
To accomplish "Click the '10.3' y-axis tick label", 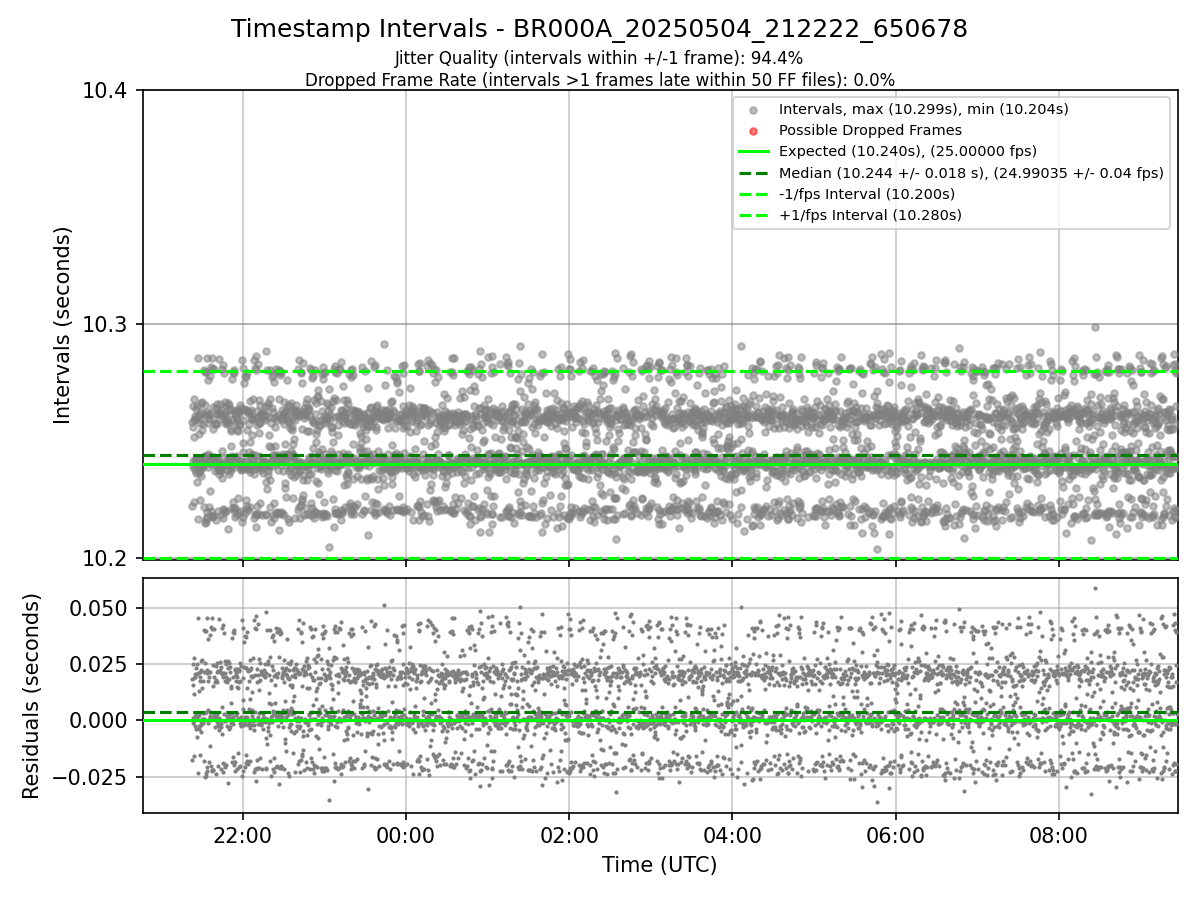I will [x=107, y=325].
